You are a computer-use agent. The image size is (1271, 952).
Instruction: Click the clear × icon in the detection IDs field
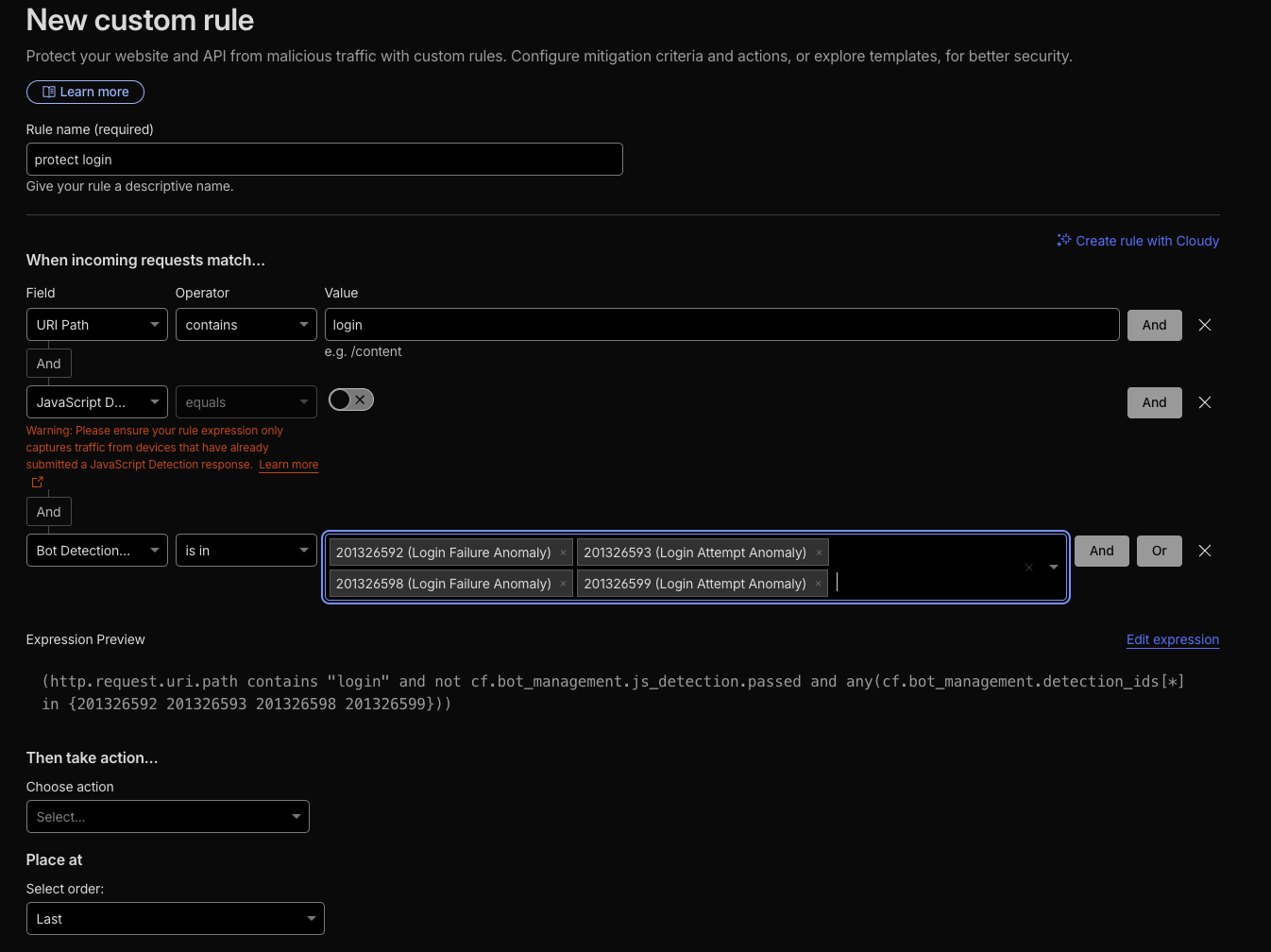point(1028,568)
